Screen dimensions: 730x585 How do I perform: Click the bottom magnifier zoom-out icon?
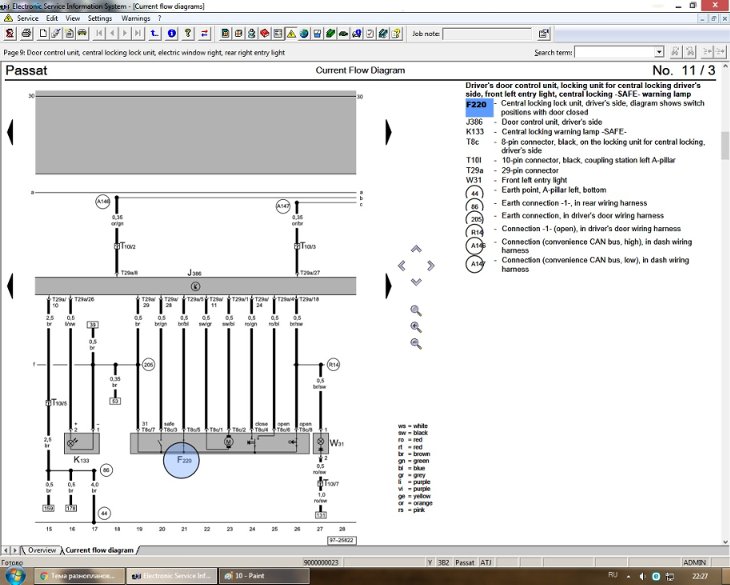(416, 343)
